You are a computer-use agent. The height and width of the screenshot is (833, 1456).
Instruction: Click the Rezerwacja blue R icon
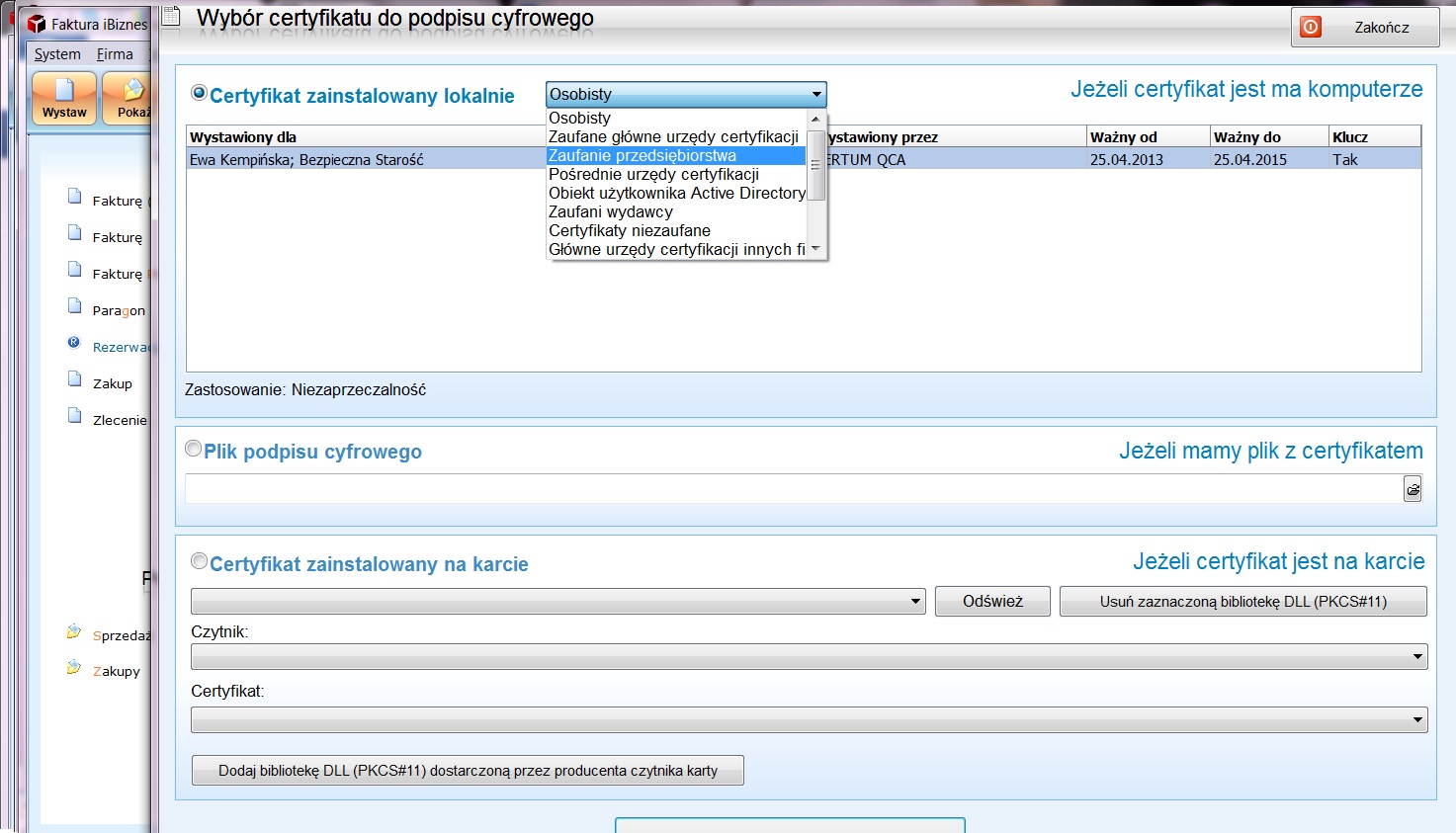coord(74,343)
